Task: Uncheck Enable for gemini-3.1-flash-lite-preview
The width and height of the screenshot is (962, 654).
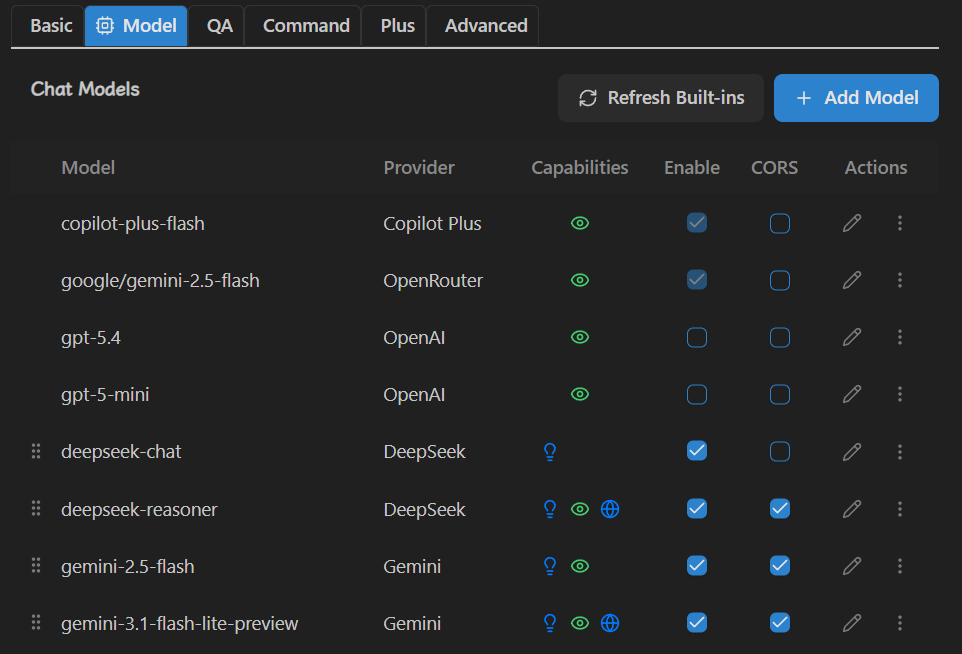Action: pyautogui.click(x=696, y=623)
